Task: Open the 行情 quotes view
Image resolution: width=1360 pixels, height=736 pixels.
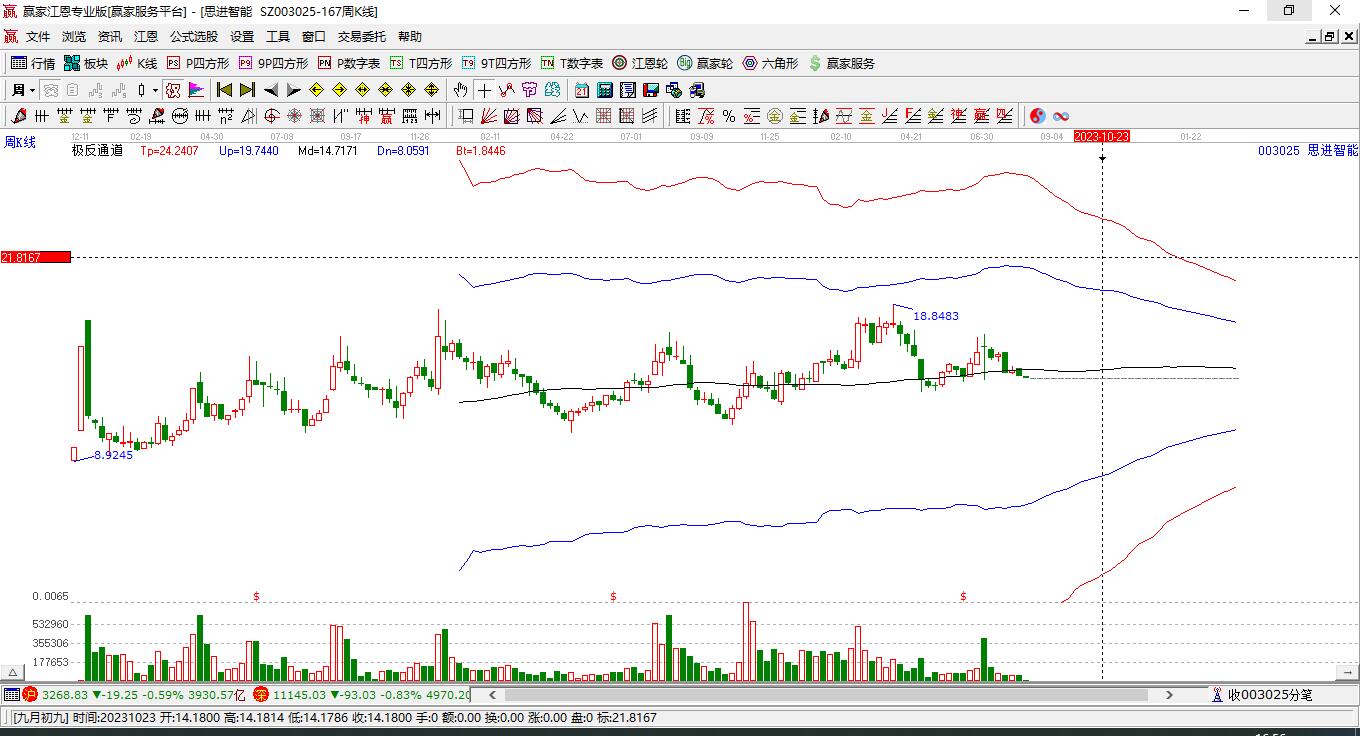Action: coord(33,63)
